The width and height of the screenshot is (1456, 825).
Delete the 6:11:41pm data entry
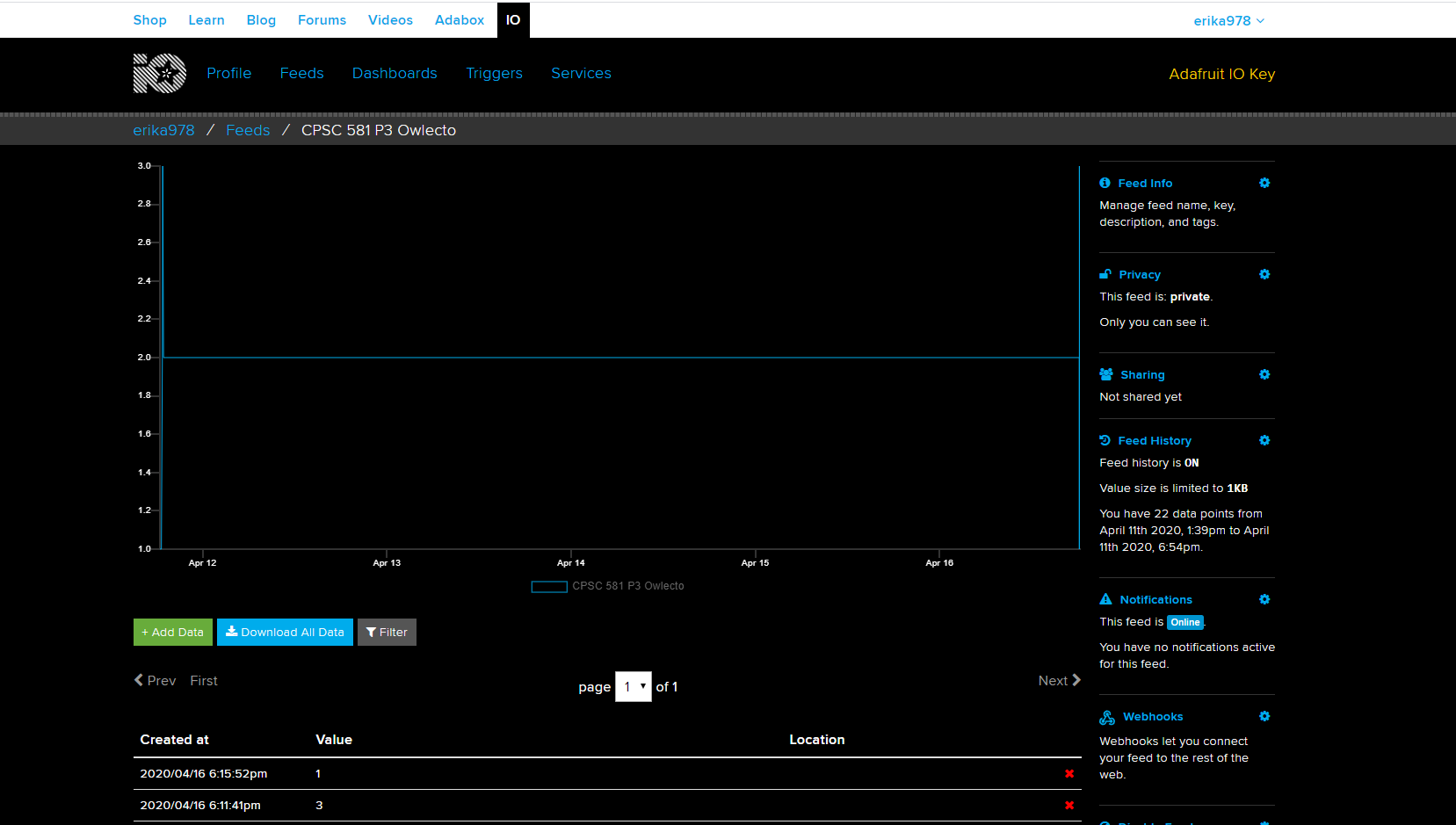(x=1068, y=806)
